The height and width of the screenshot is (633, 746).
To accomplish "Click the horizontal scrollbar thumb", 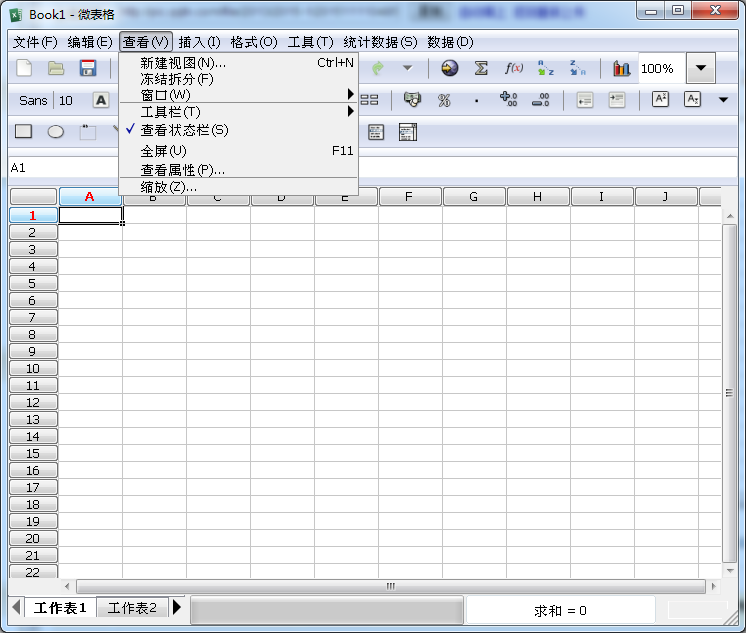I will (x=392, y=587).
